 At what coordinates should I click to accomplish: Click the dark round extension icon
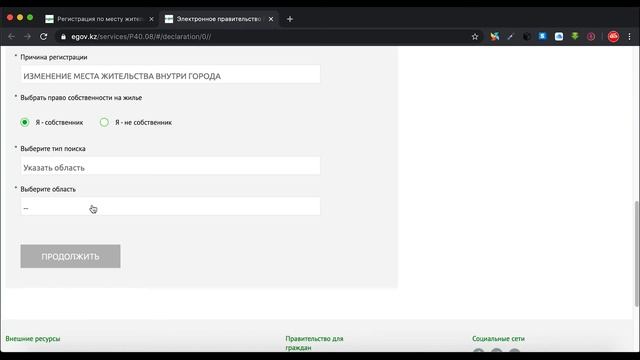click(527, 37)
